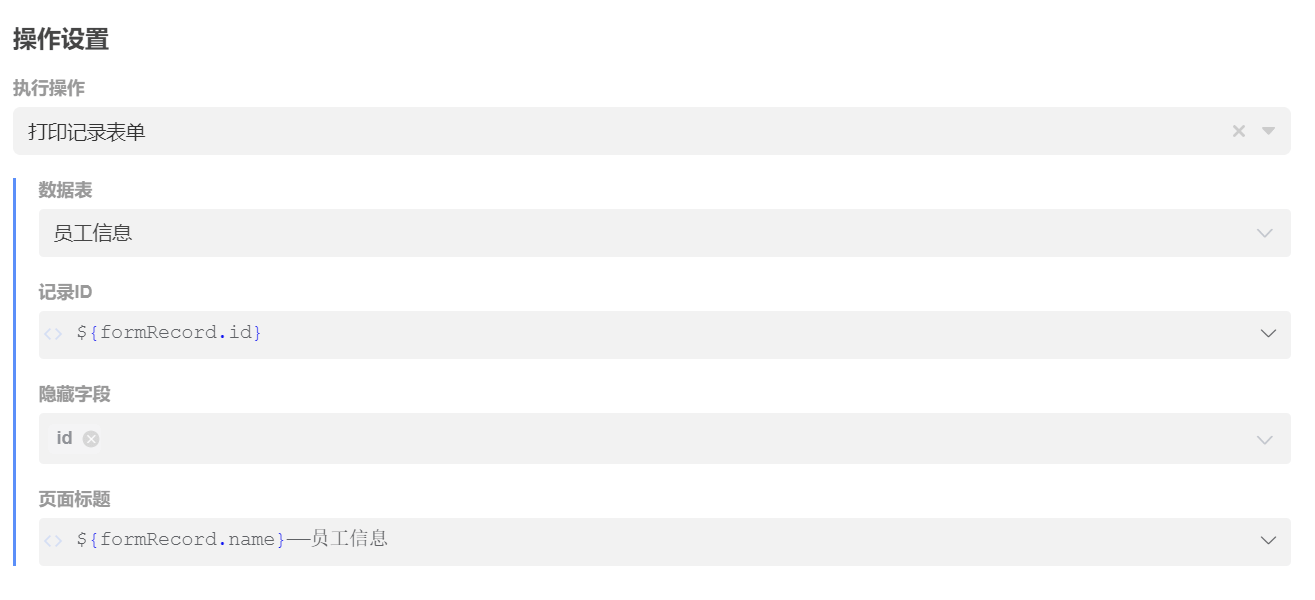The image size is (1315, 600).
Task: Open the 隐藏字段 dropdown chevron
Action: point(1265,440)
